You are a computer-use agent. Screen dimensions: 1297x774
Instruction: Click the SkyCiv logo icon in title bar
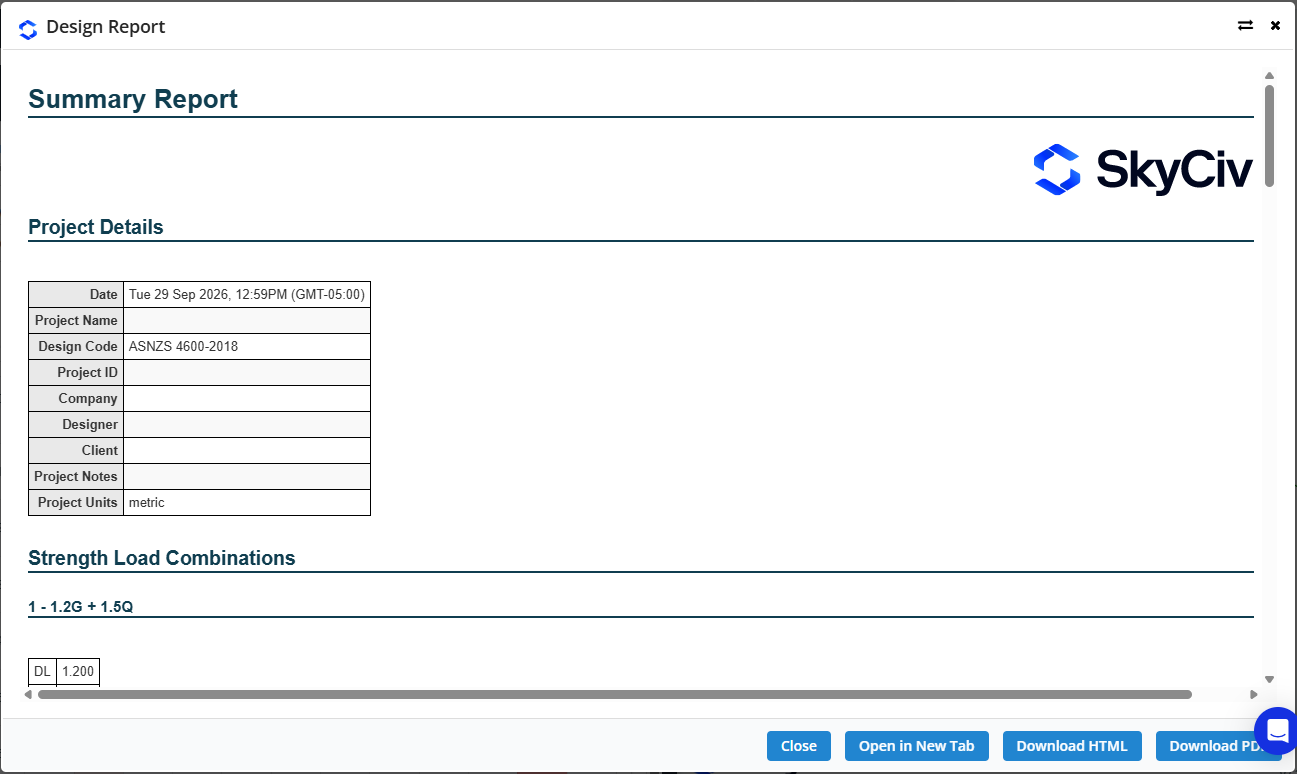[28, 29]
